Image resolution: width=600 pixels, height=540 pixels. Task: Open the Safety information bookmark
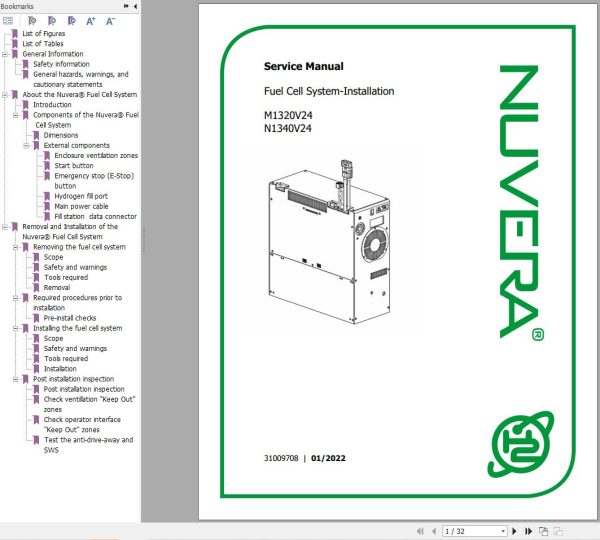(x=61, y=64)
